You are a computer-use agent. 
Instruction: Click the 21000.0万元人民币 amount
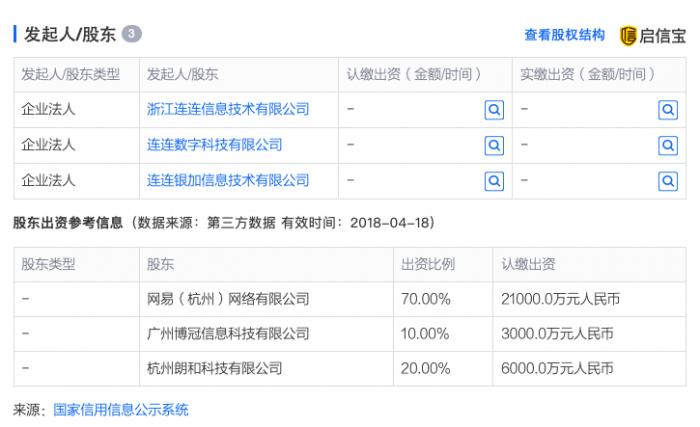point(561,299)
